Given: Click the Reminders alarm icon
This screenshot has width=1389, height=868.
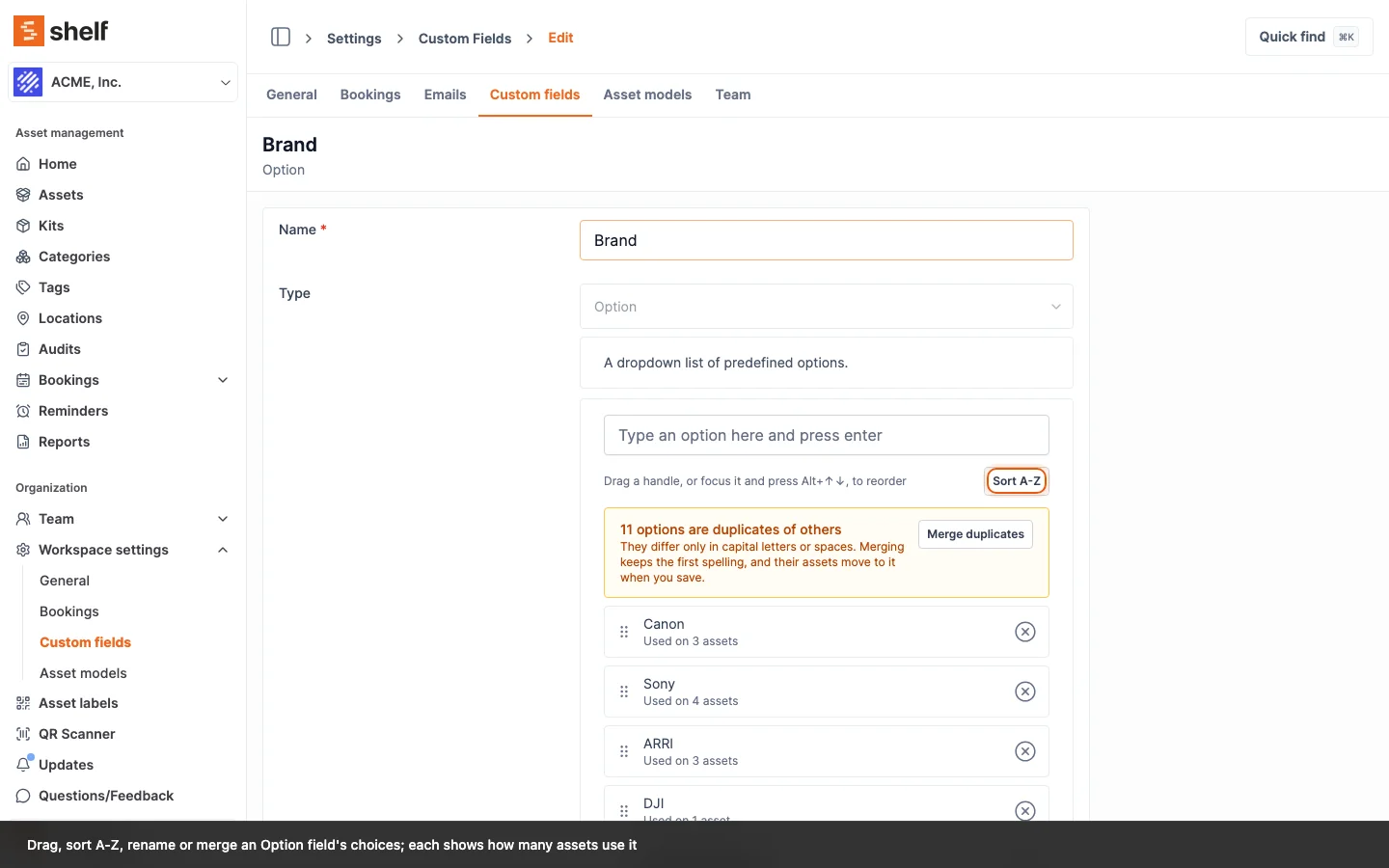Looking at the screenshot, I should tap(23, 411).
